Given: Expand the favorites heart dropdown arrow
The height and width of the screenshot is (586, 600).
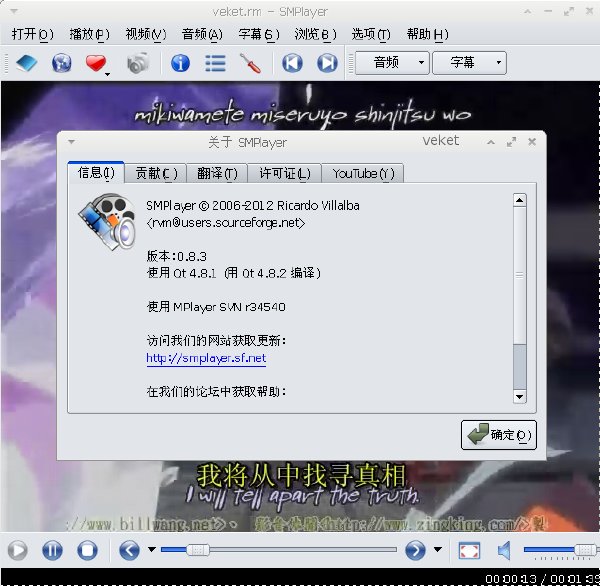Looking at the screenshot, I should pos(108,74).
